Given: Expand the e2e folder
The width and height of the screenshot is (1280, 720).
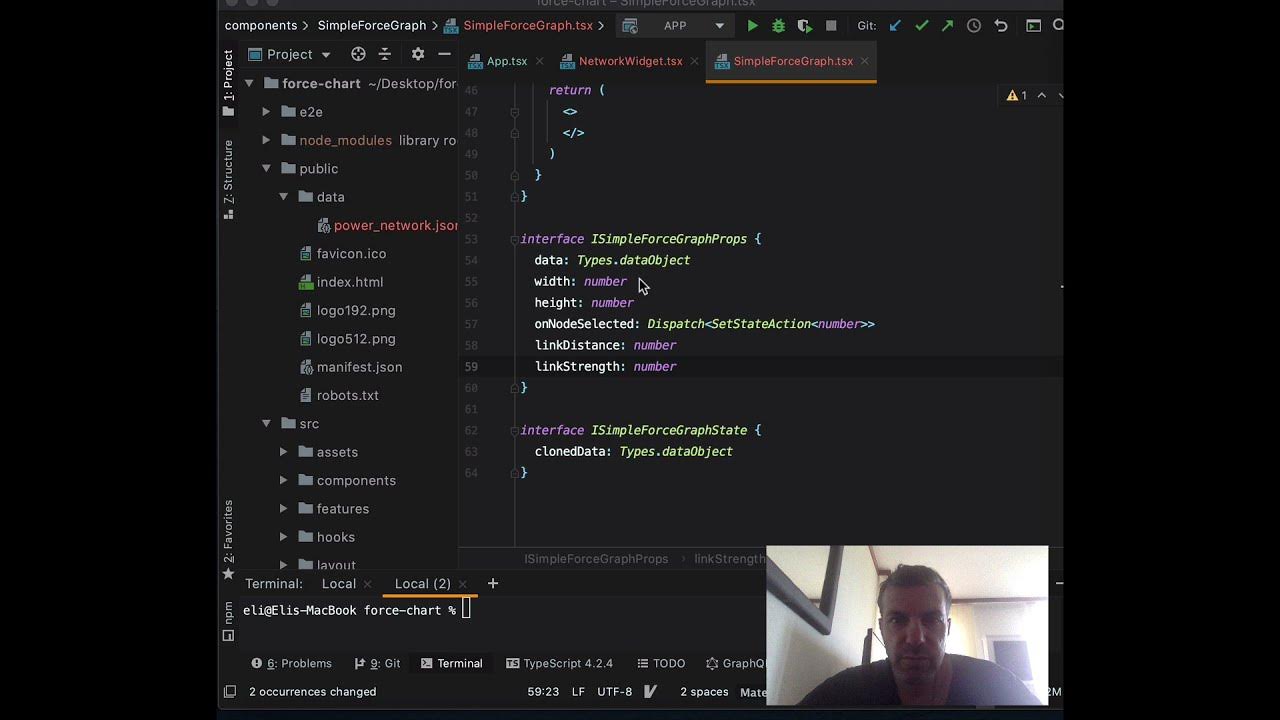Looking at the screenshot, I should coord(267,111).
